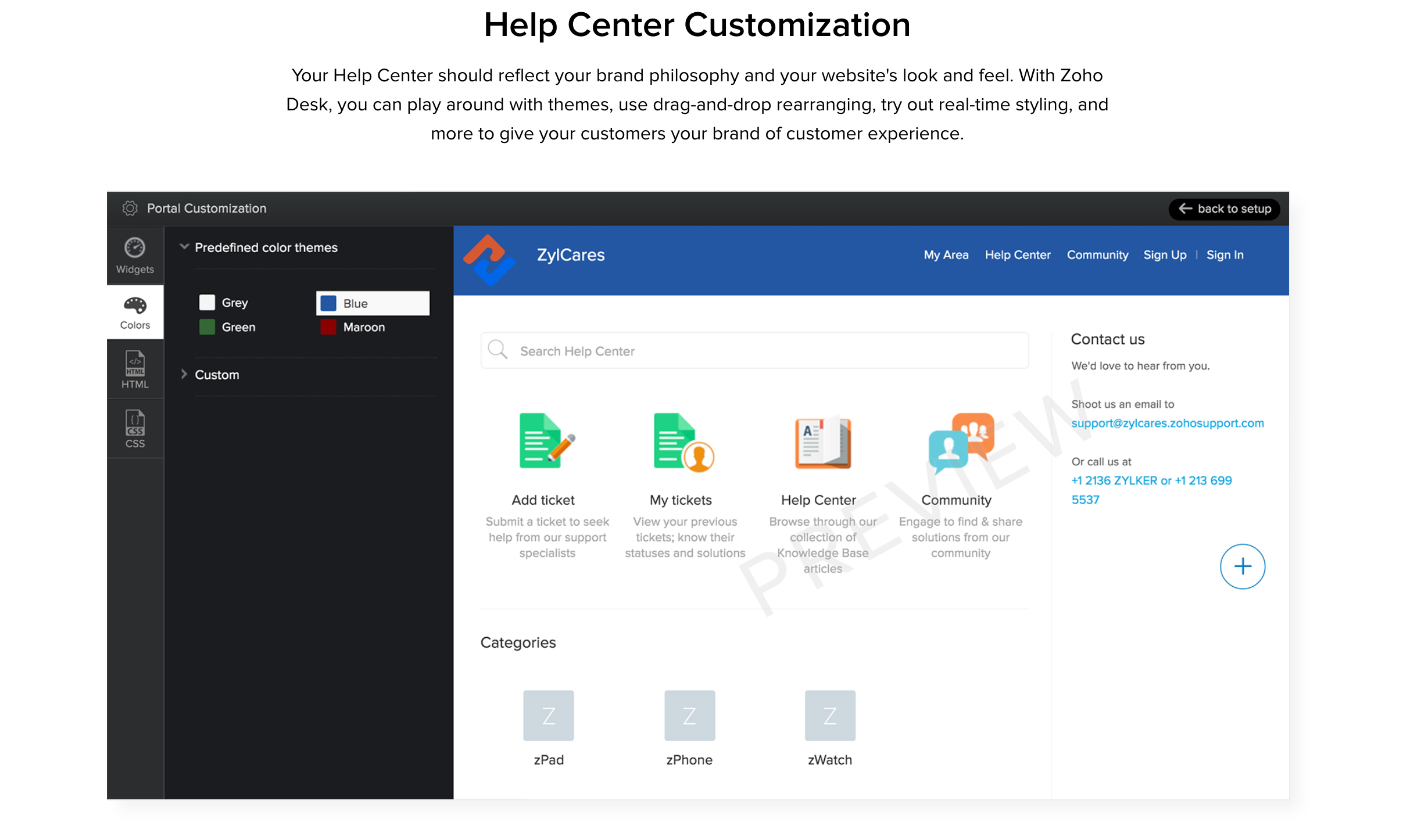1403x840 pixels.
Task: Open the Sign In link in header
Action: coord(1225,255)
